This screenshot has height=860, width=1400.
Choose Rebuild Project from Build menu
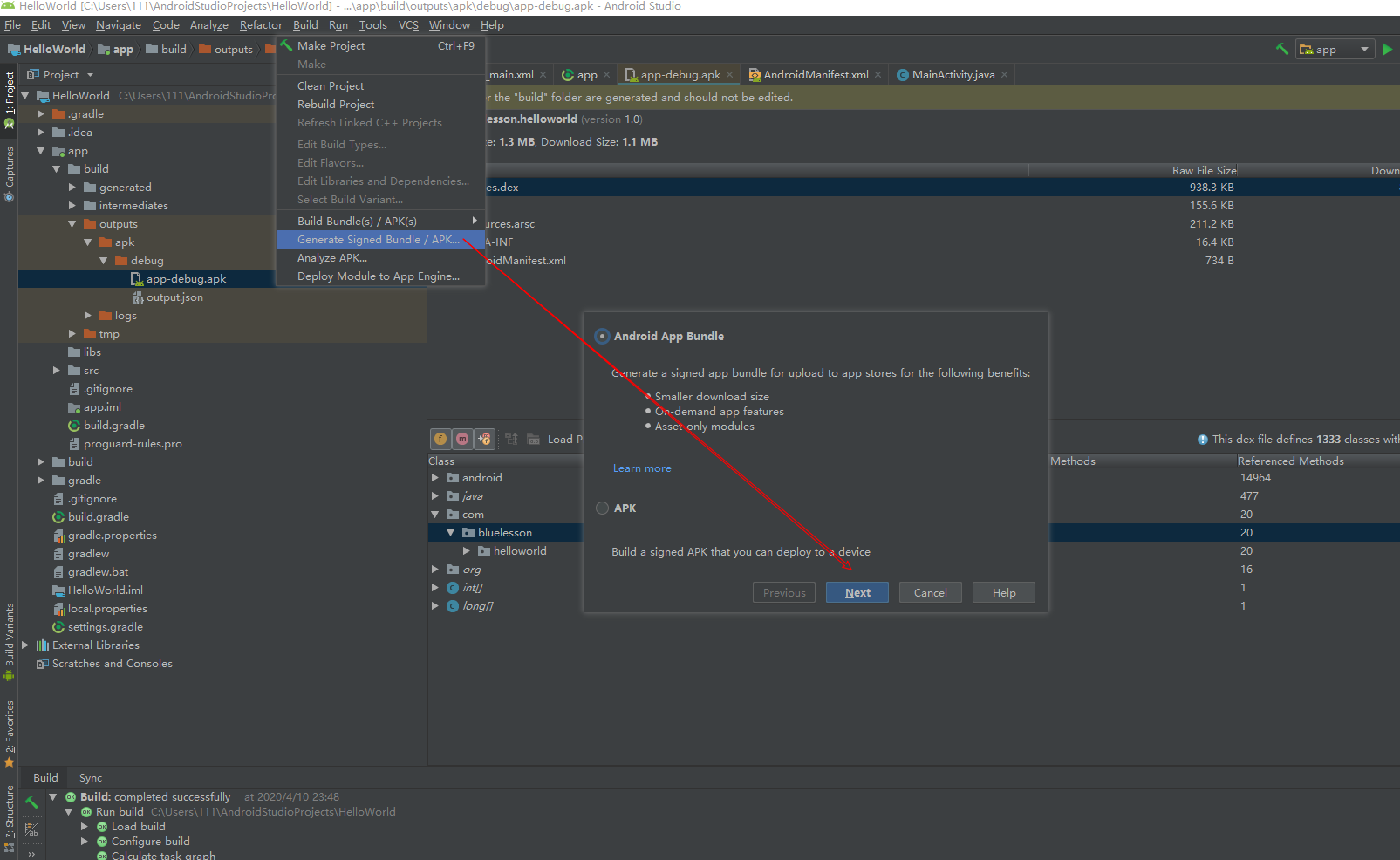tap(380, 105)
